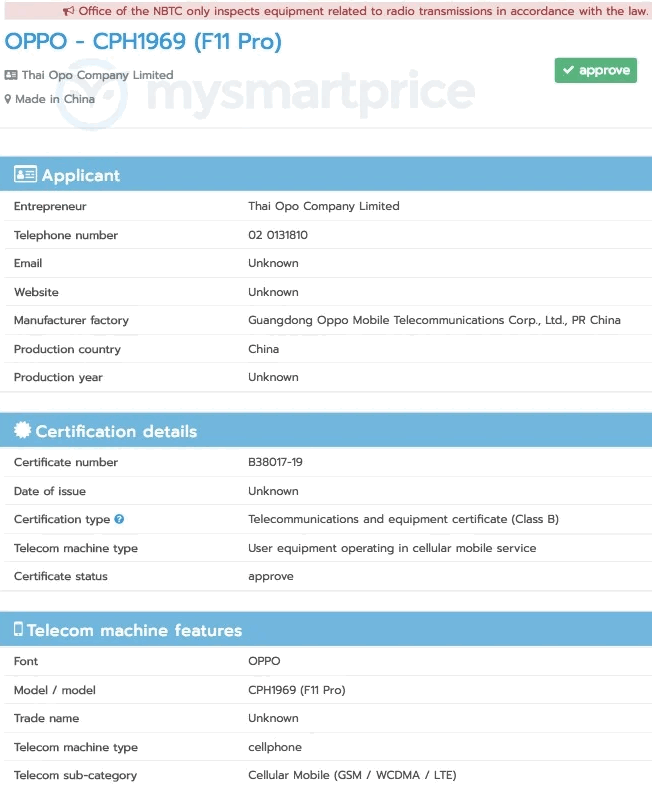Click the Date of issue label

[50, 491]
